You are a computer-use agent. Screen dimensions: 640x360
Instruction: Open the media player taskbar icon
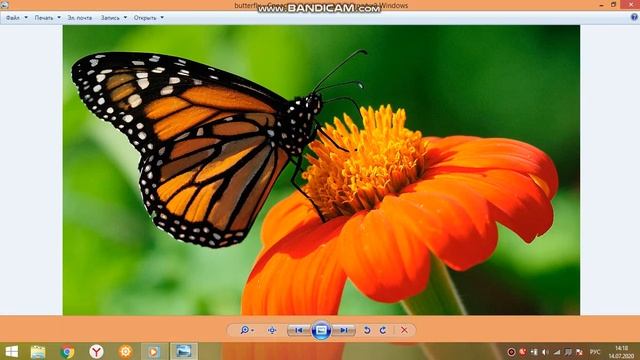(154, 351)
